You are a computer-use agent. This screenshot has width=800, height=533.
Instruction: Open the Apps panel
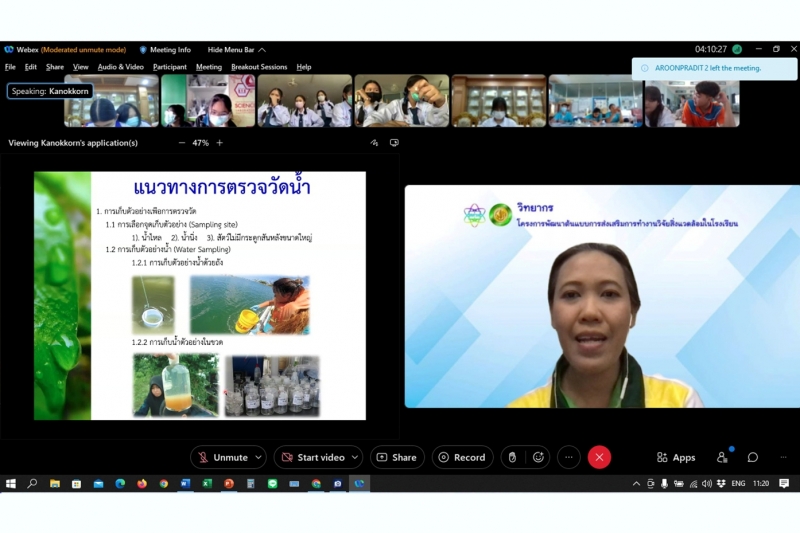[676, 457]
